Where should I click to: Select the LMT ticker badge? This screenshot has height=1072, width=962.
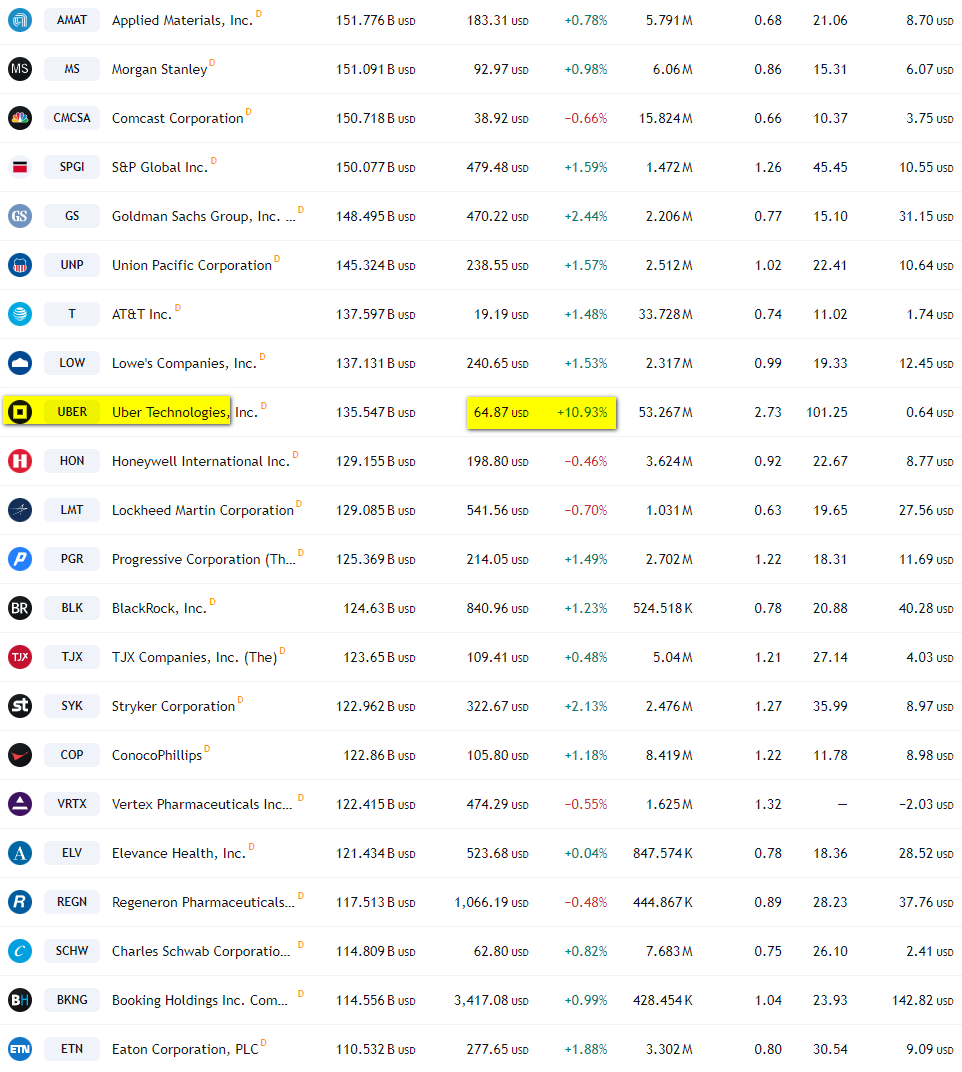[72, 510]
